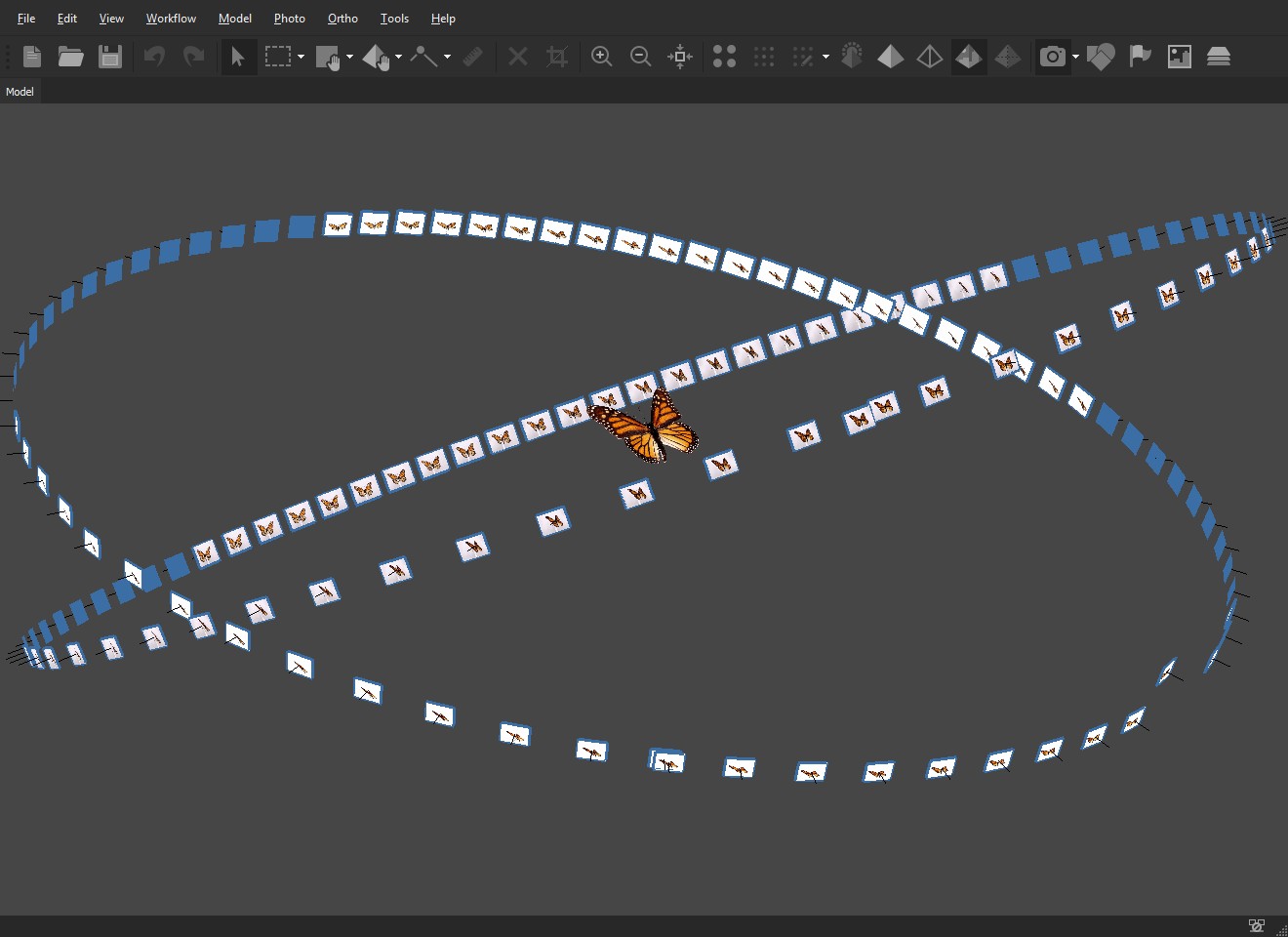This screenshot has height=937, width=1288.
Task: Expand the Show Cameras dropdown arrow
Action: (x=1075, y=57)
